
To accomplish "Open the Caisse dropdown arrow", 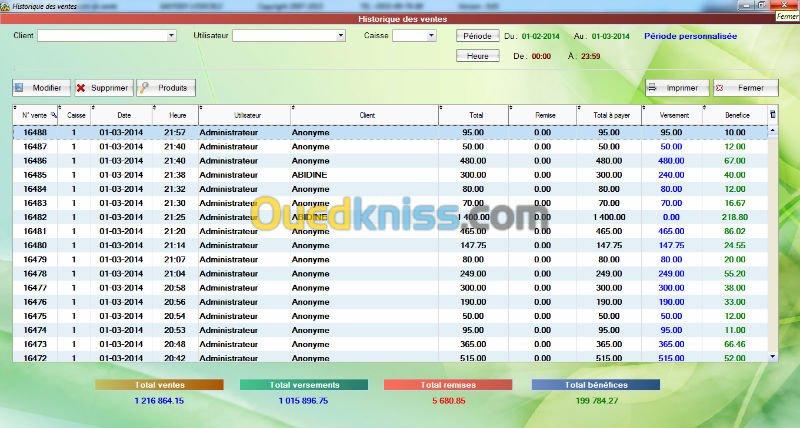I will click(x=431, y=36).
